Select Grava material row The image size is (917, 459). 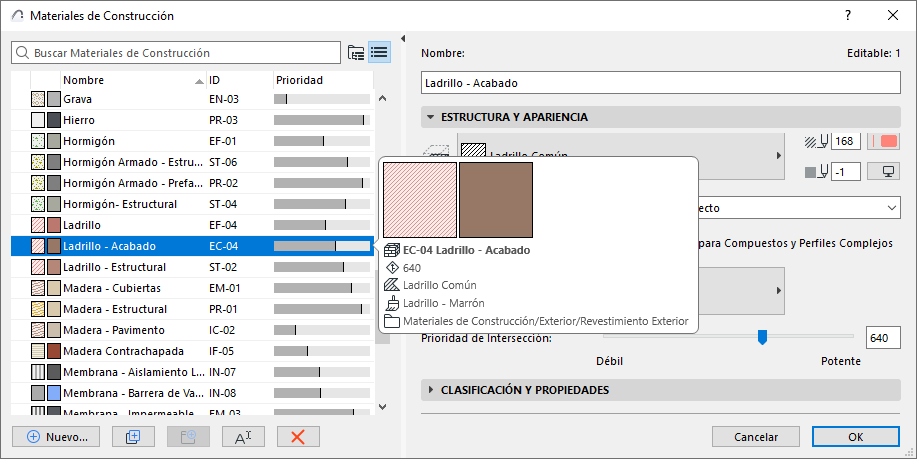tap(192, 99)
